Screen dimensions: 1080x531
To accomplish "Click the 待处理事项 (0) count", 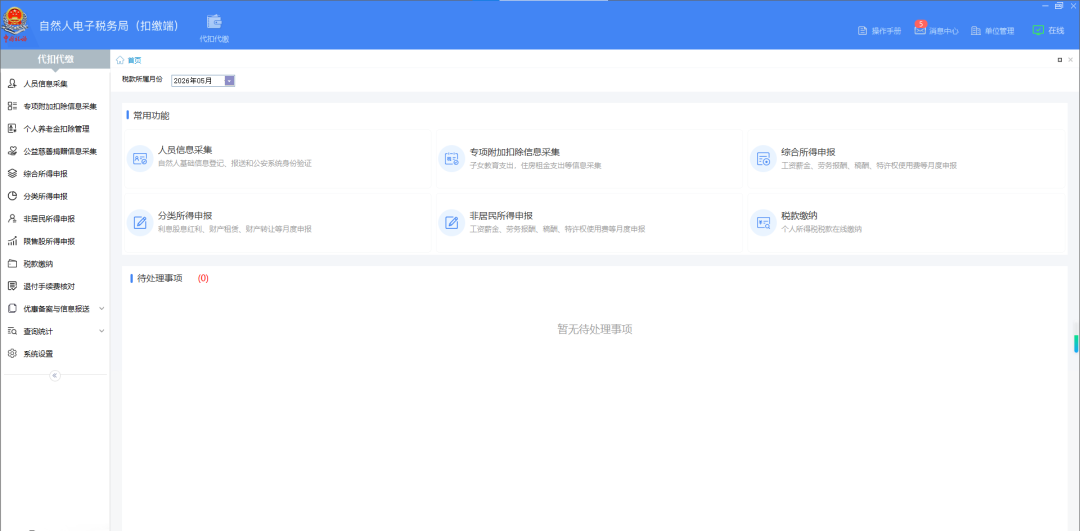I will [203, 278].
